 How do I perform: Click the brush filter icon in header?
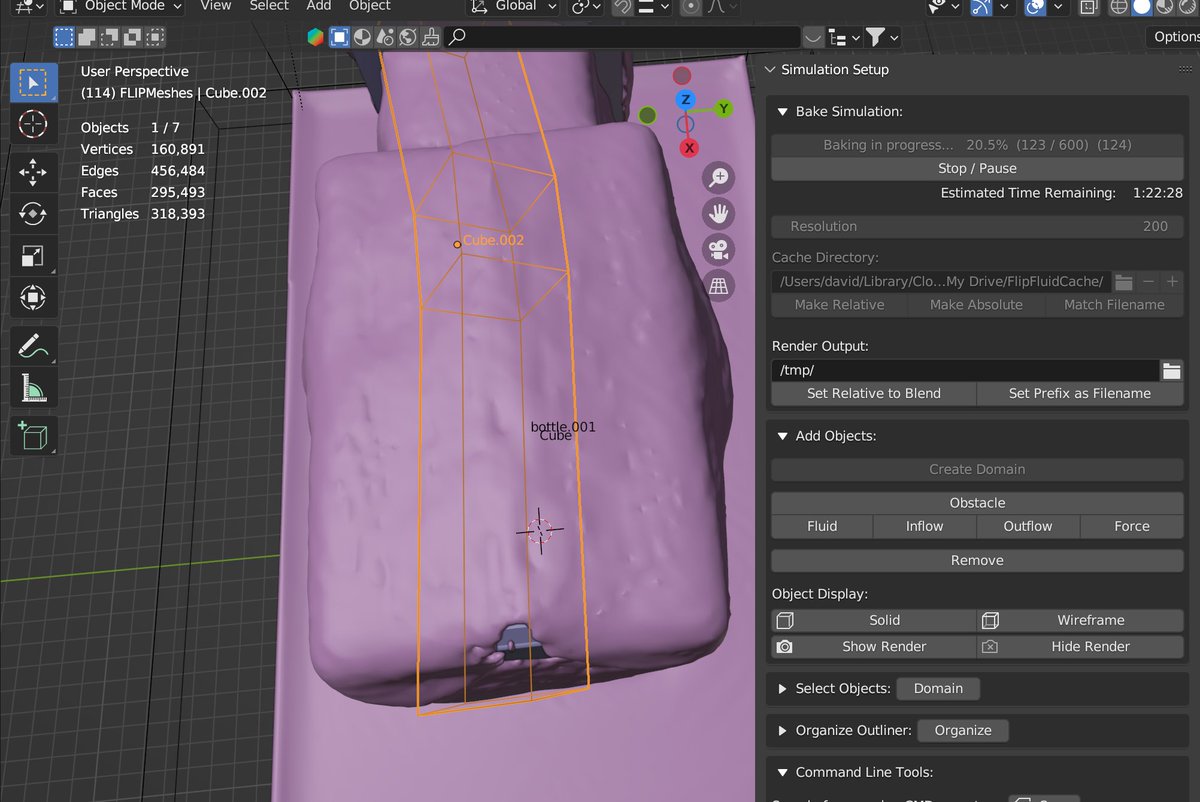point(431,38)
